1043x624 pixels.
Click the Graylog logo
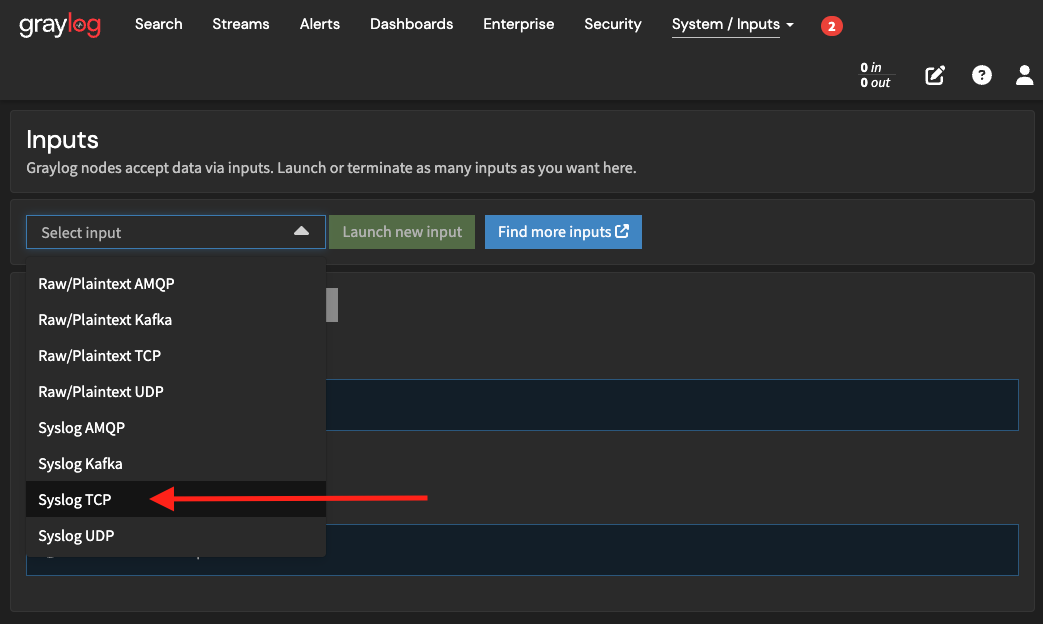pos(60,25)
